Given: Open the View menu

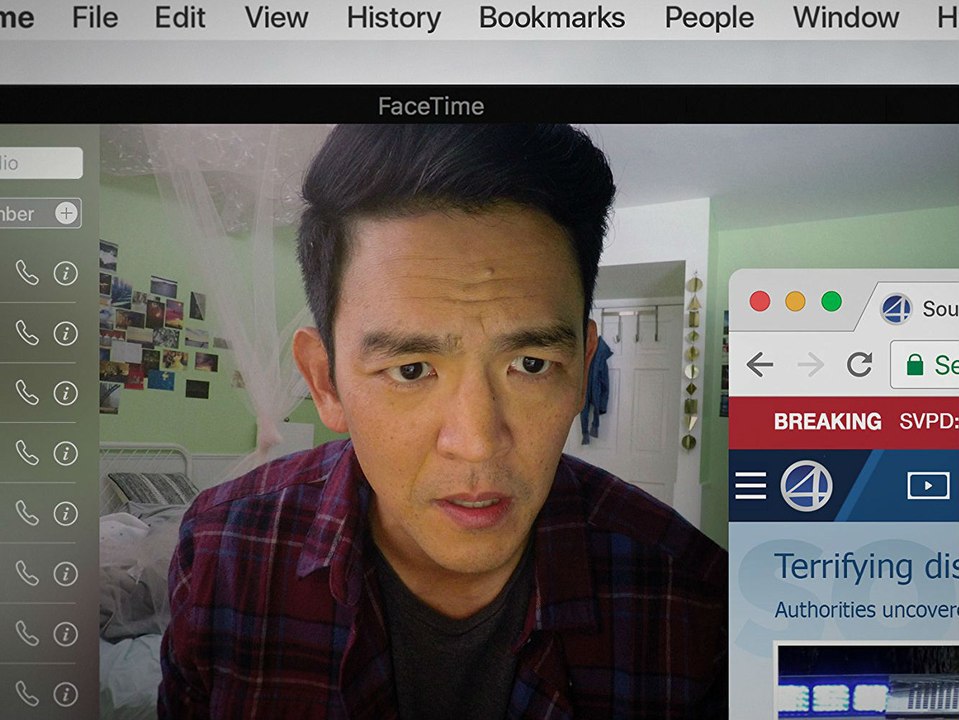Looking at the screenshot, I should tap(276, 17).
